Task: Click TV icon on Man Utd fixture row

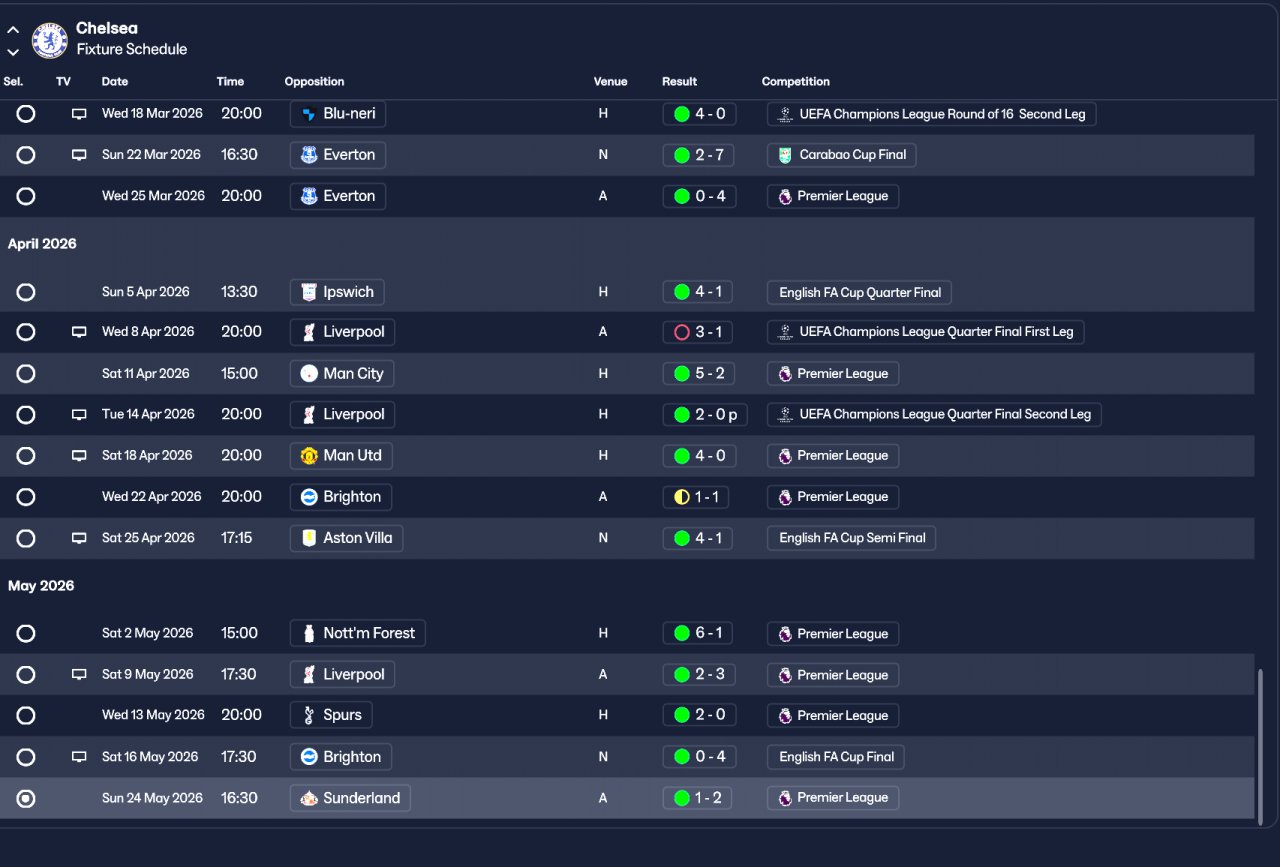Action: (79, 455)
